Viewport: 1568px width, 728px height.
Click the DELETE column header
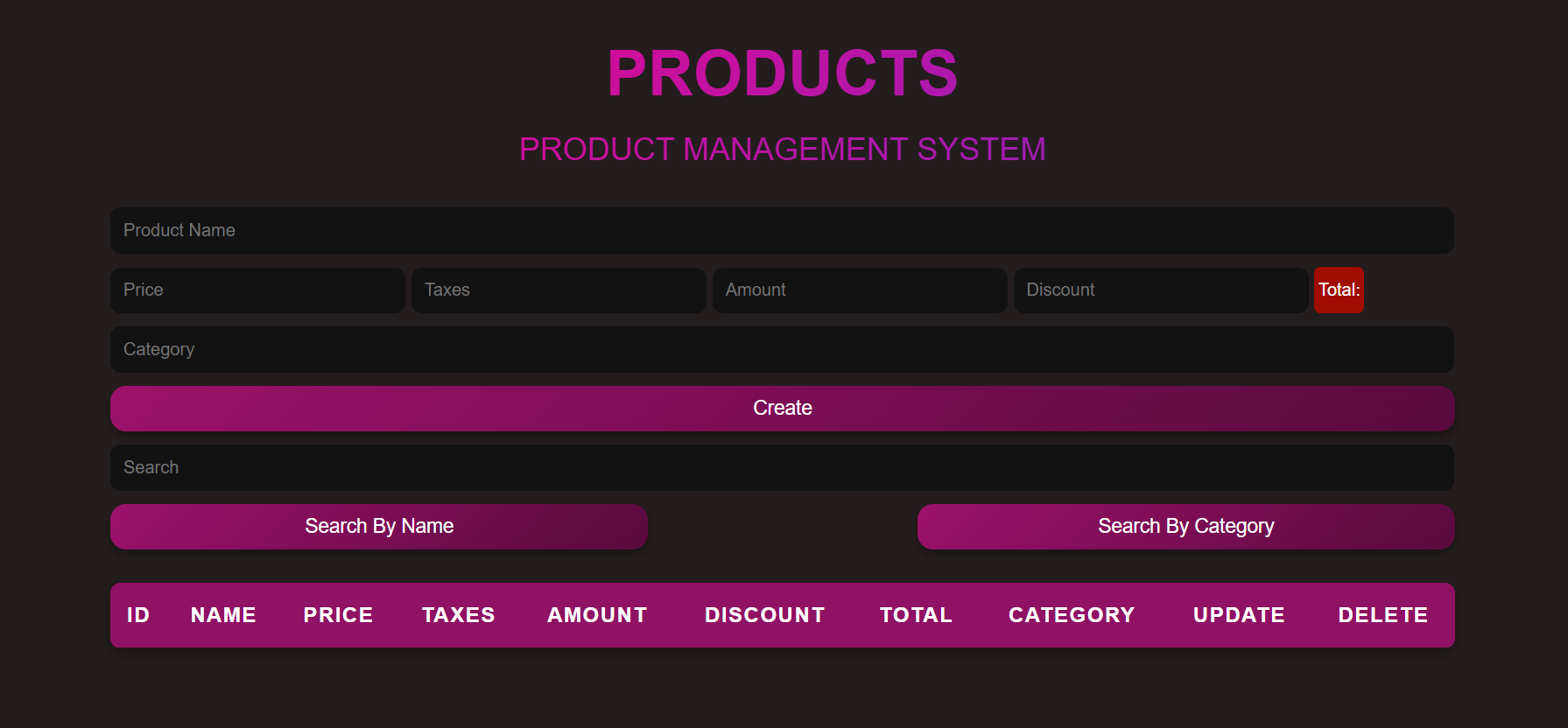click(x=1382, y=615)
